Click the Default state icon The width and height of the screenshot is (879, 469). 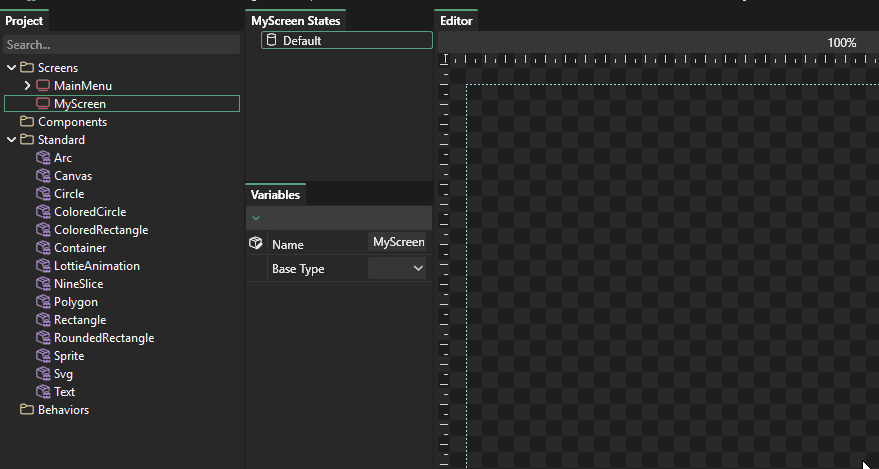pyautogui.click(x=270, y=41)
